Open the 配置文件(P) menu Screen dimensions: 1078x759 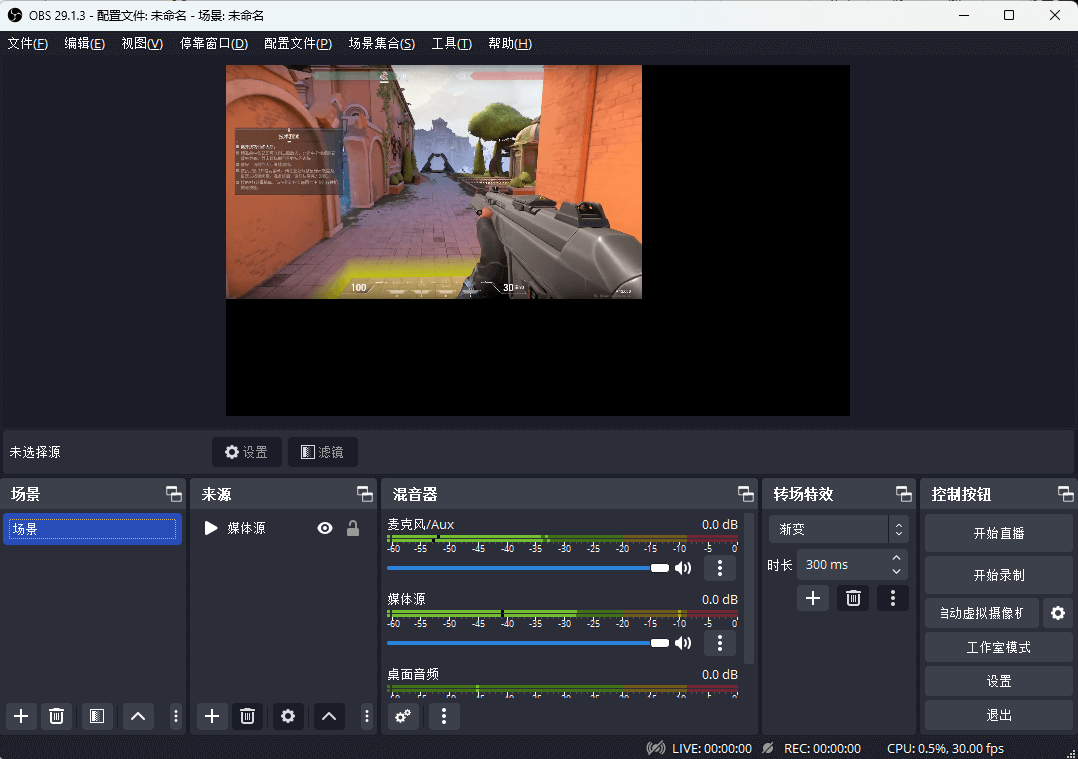tap(298, 43)
